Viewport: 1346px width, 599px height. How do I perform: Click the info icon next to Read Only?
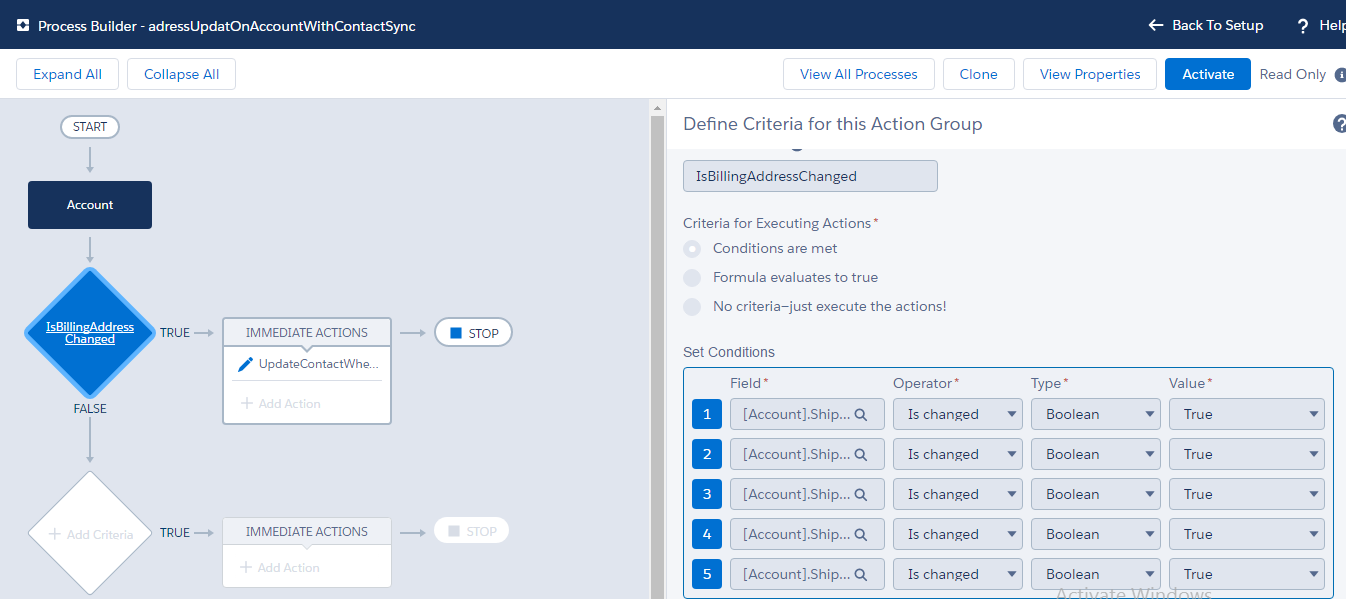1340,75
